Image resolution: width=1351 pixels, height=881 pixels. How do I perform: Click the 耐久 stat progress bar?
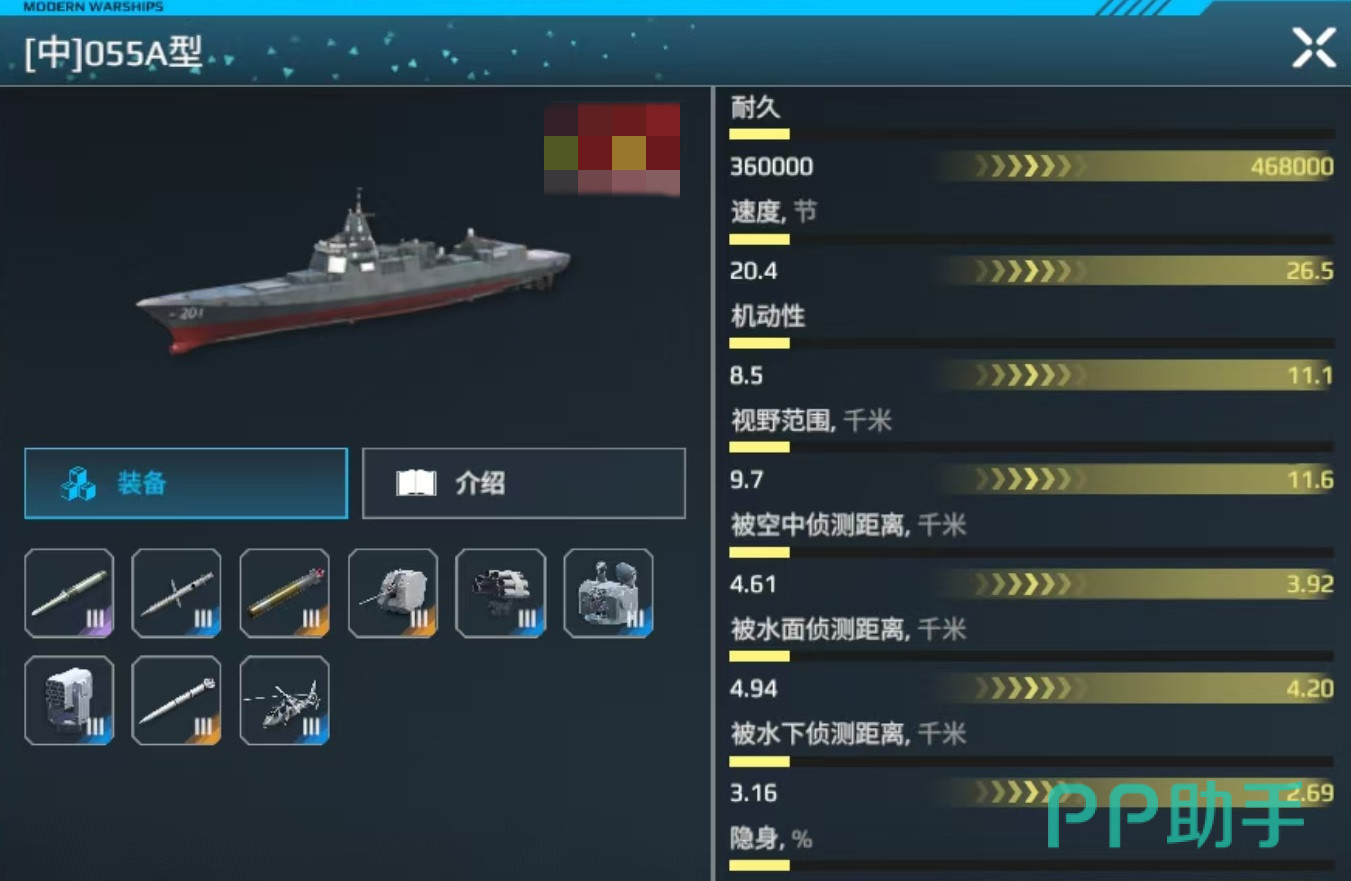(x=1032, y=134)
